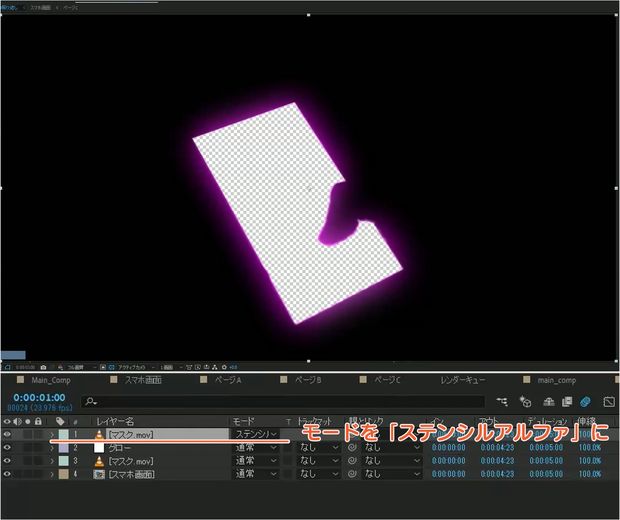Click the レイヤー名 column header
The image size is (620, 520).
(115, 422)
